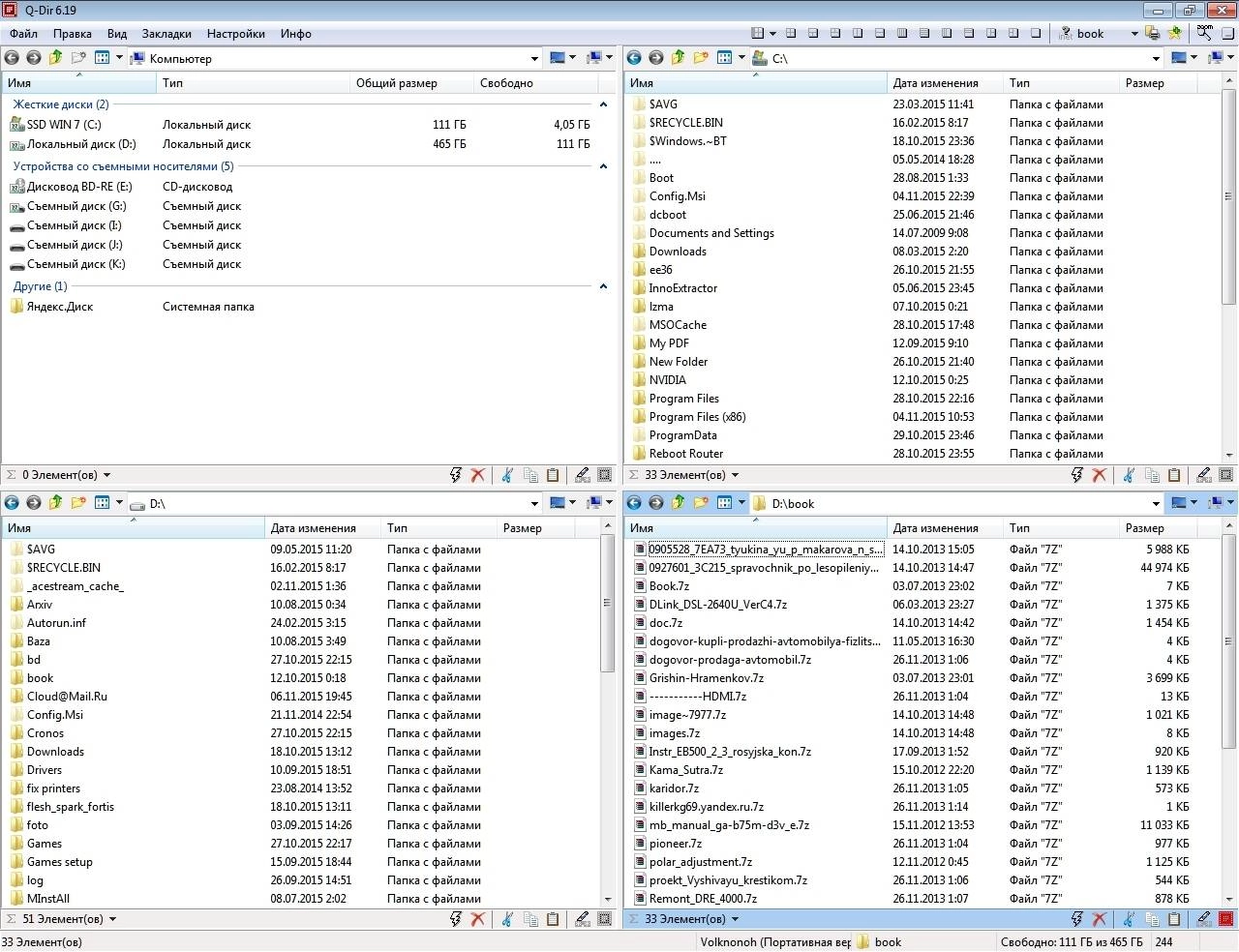1239x952 pixels.
Task: Click the D:\ pane vertical scrollbar
Action: 607,604
